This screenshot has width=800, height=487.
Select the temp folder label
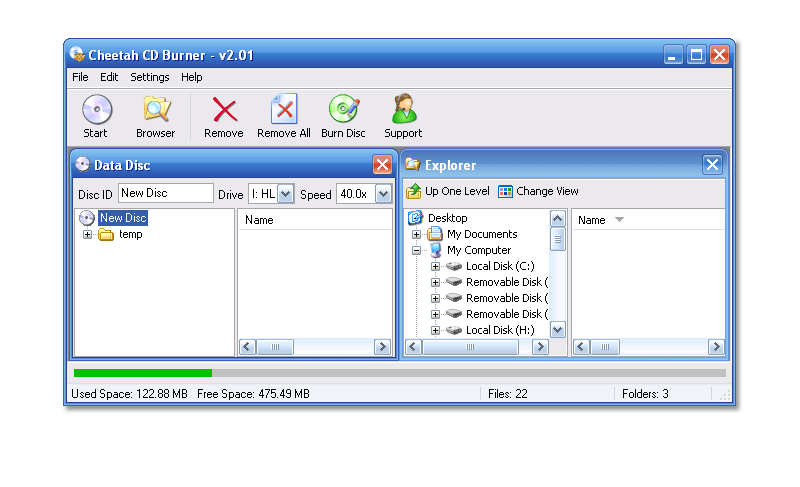[131, 234]
